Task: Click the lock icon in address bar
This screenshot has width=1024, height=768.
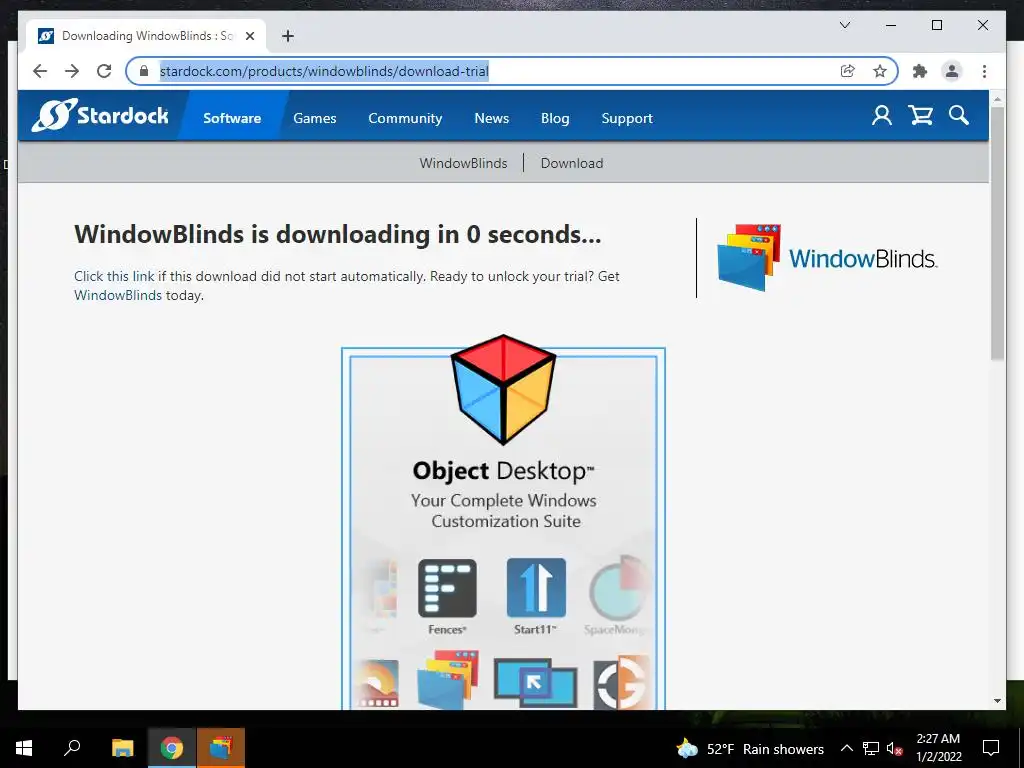Action: pyautogui.click(x=144, y=71)
